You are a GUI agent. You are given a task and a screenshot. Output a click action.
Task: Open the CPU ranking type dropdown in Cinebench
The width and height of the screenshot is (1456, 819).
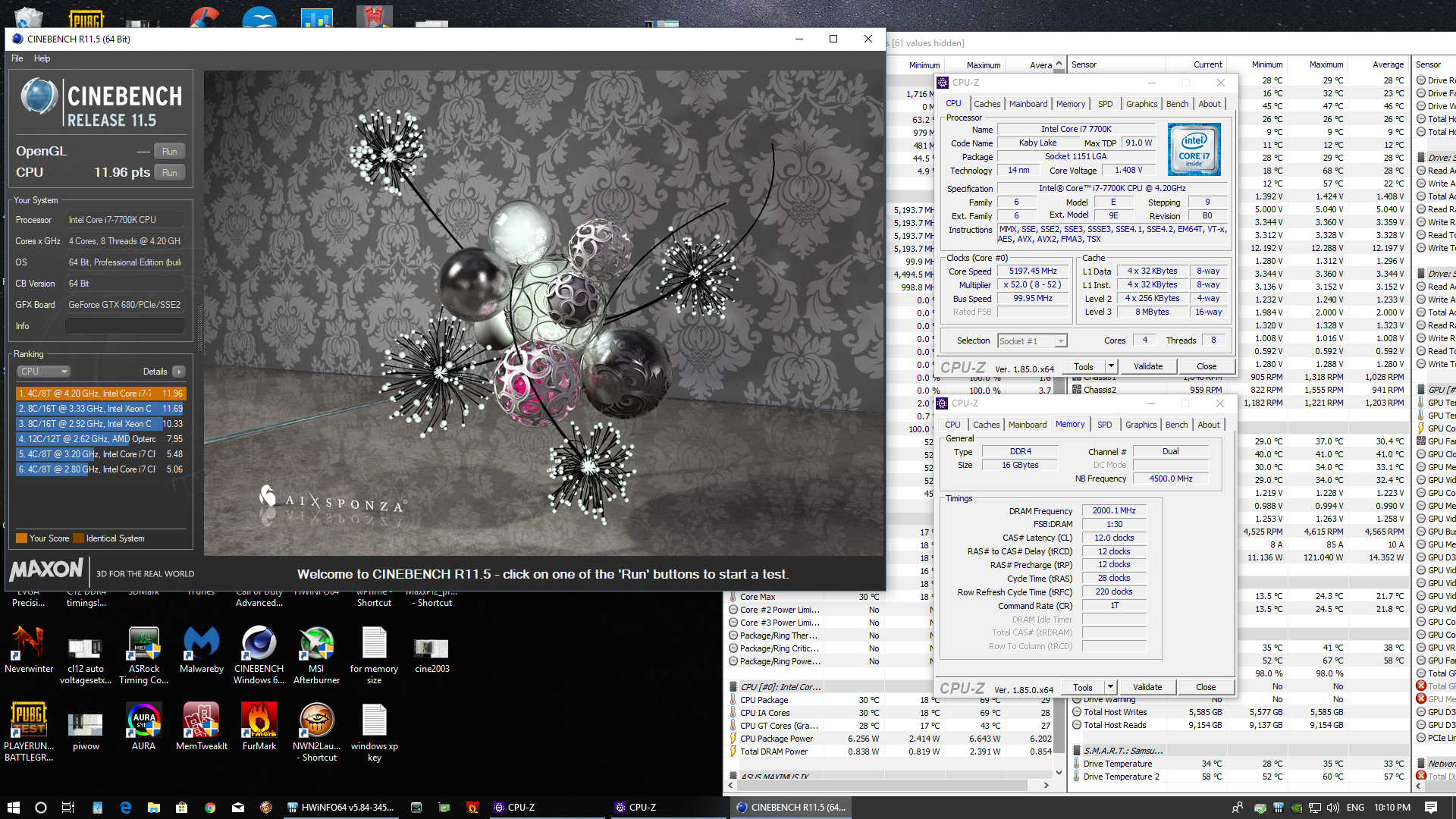click(43, 372)
